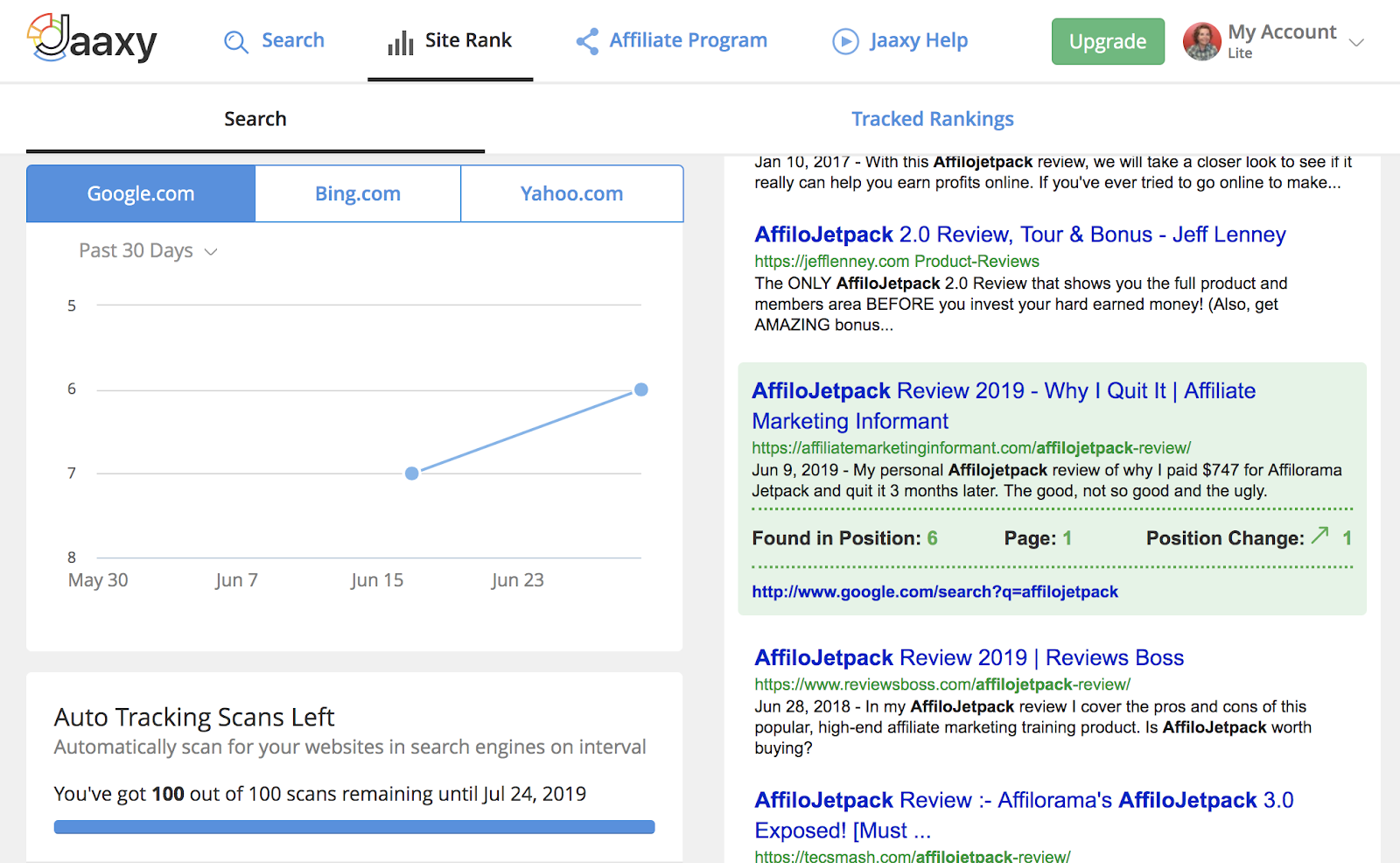This screenshot has width=1400, height=863.
Task: Click the Auto Tracking Scans Left heading
Action: click(x=194, y=717)
